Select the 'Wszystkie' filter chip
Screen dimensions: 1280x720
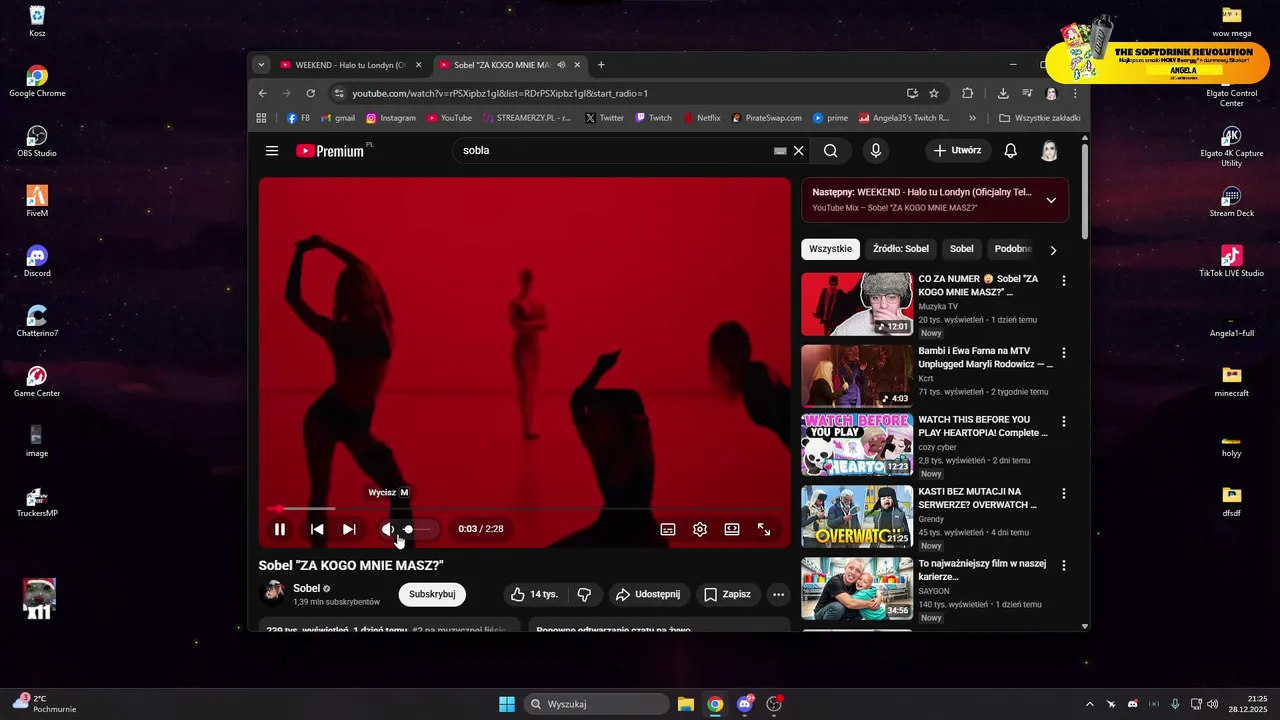click(x=830, y=249)
